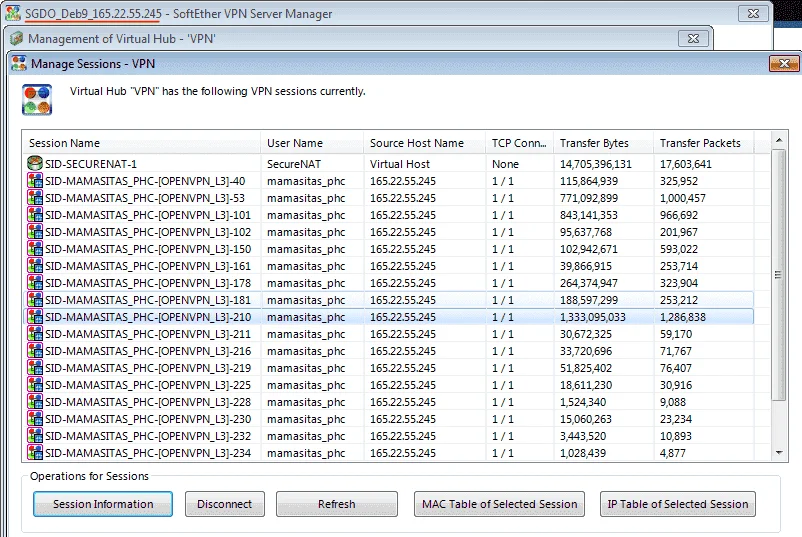
Task: Refresh the session list
Action: (337, 504)
